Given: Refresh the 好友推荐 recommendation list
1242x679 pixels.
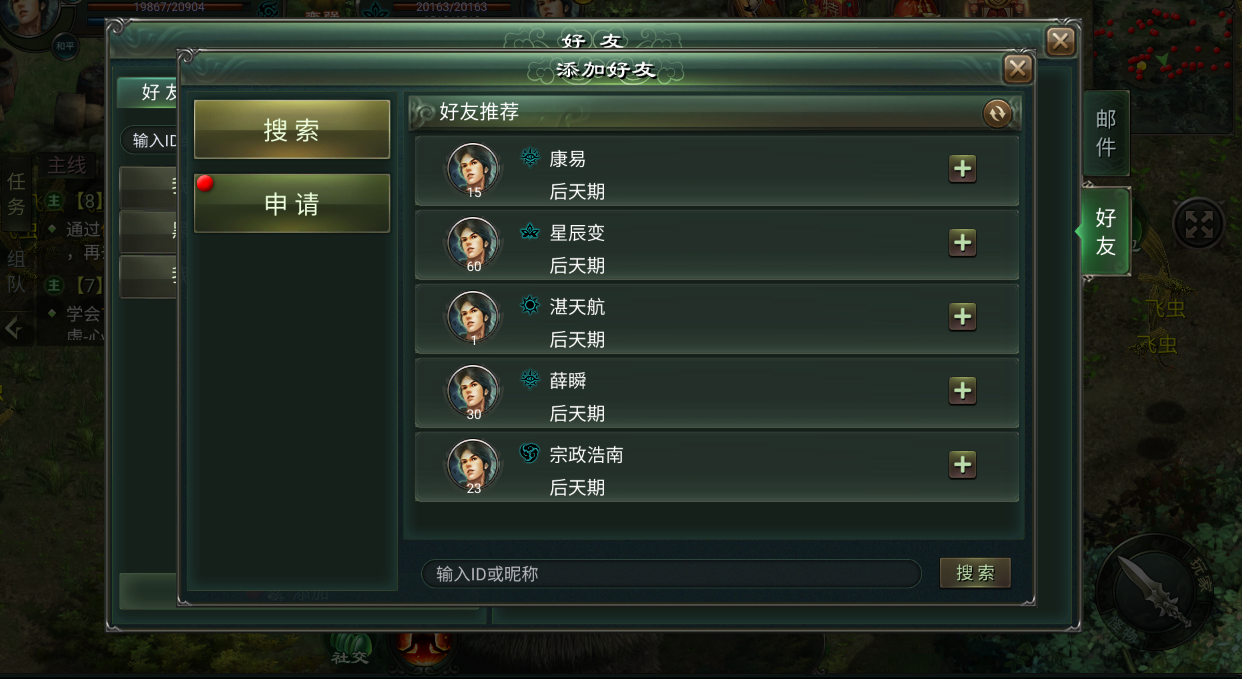Looking at the screenshot, I should pos(997,114).
